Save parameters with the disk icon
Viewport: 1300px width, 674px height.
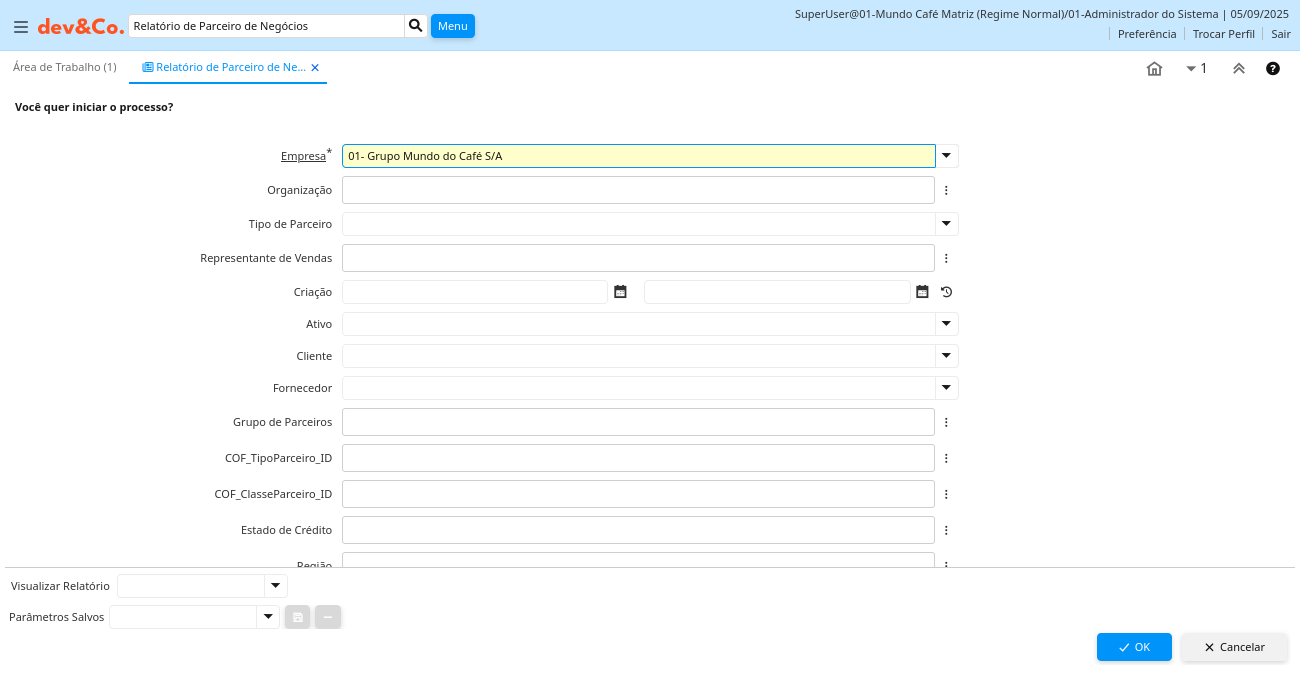298,617
